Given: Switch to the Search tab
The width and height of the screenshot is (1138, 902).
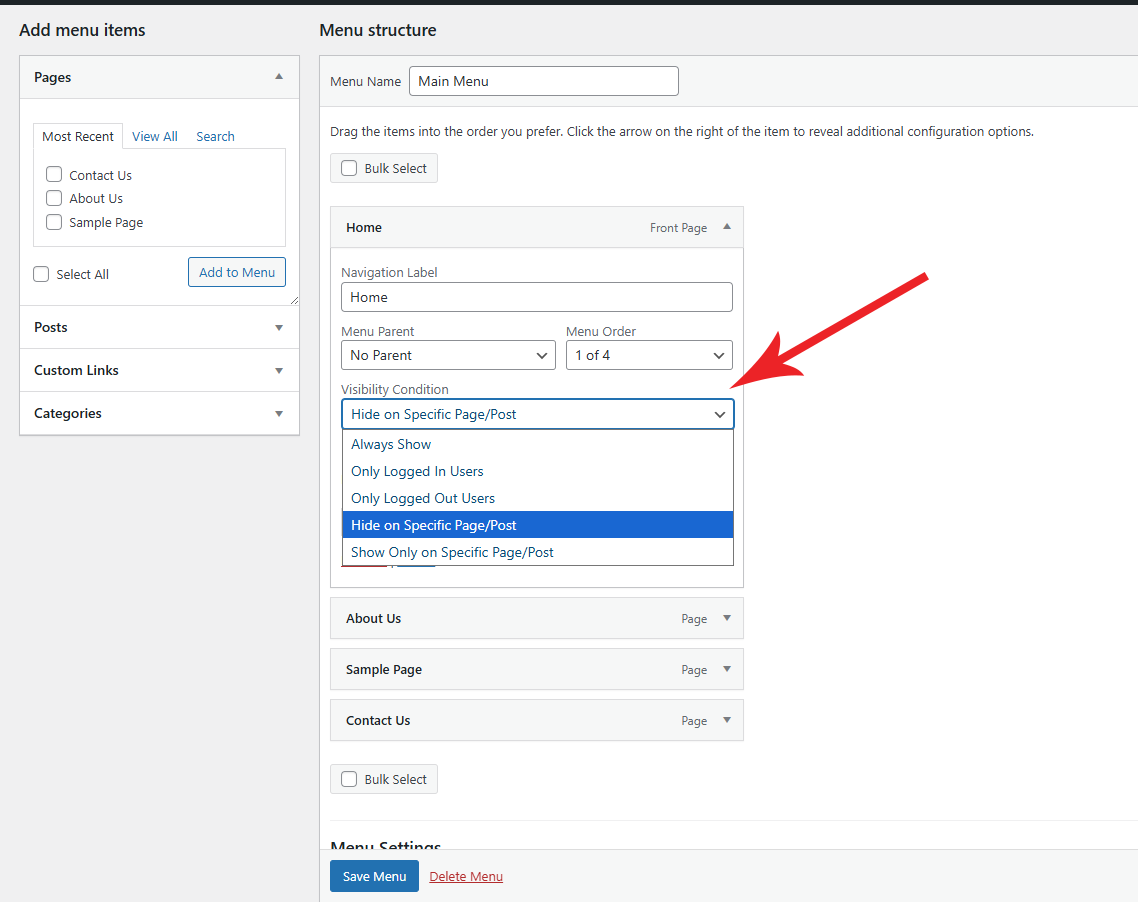Looking at the screenshot, I should [x=215, y=136].
